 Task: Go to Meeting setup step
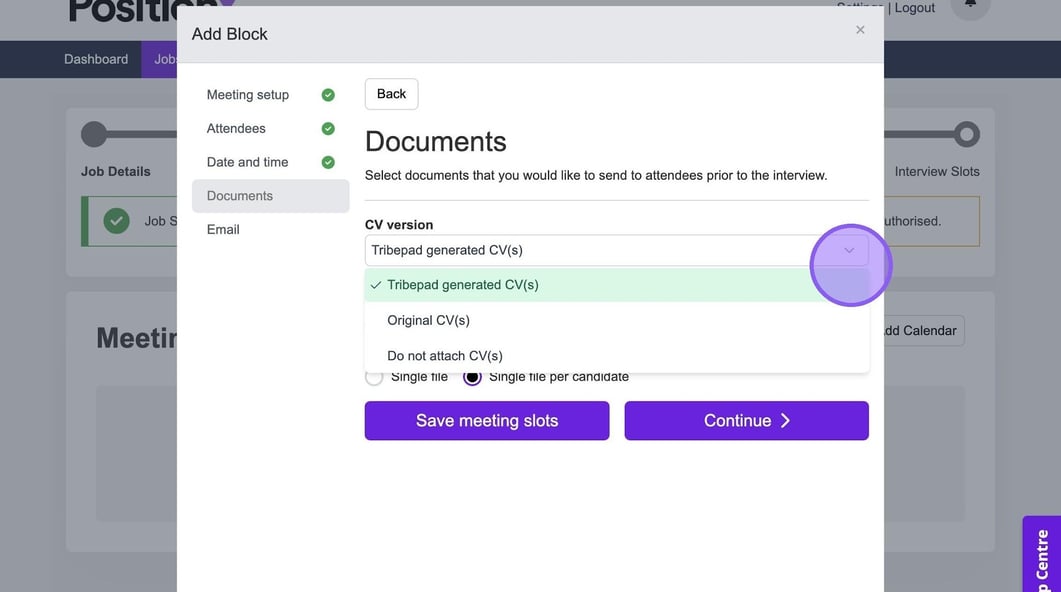(x=247, y=95)
